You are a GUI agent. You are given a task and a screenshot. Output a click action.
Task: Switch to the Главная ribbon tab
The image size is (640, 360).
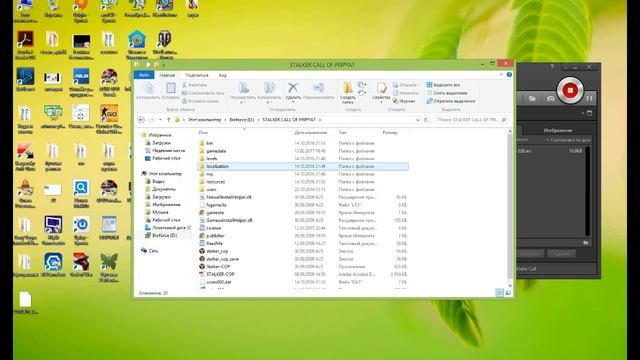pyautogui.click(x=167, y=75)
